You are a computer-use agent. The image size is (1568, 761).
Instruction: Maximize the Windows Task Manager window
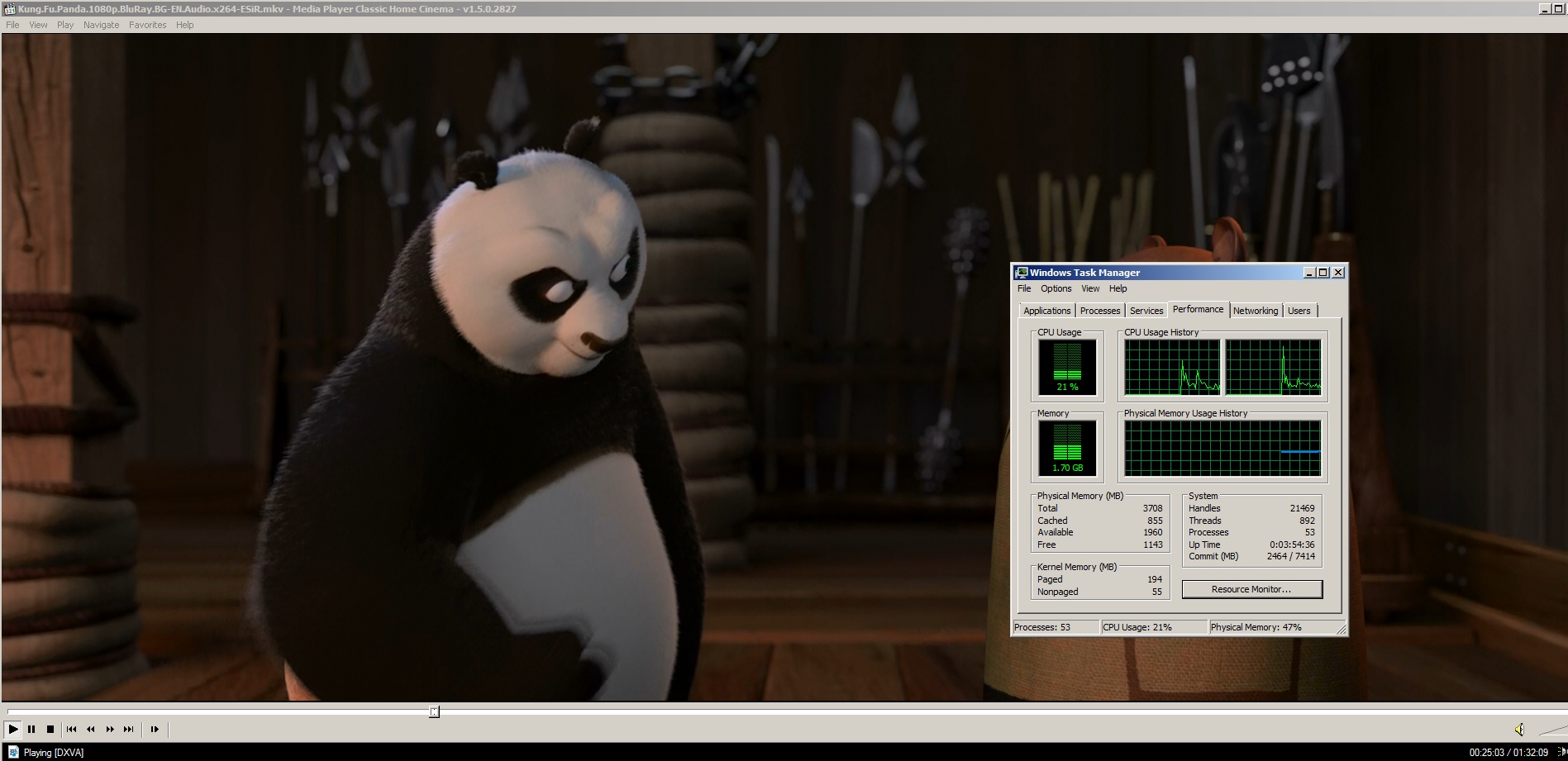pyautogui.click(x=1323, y=273)
